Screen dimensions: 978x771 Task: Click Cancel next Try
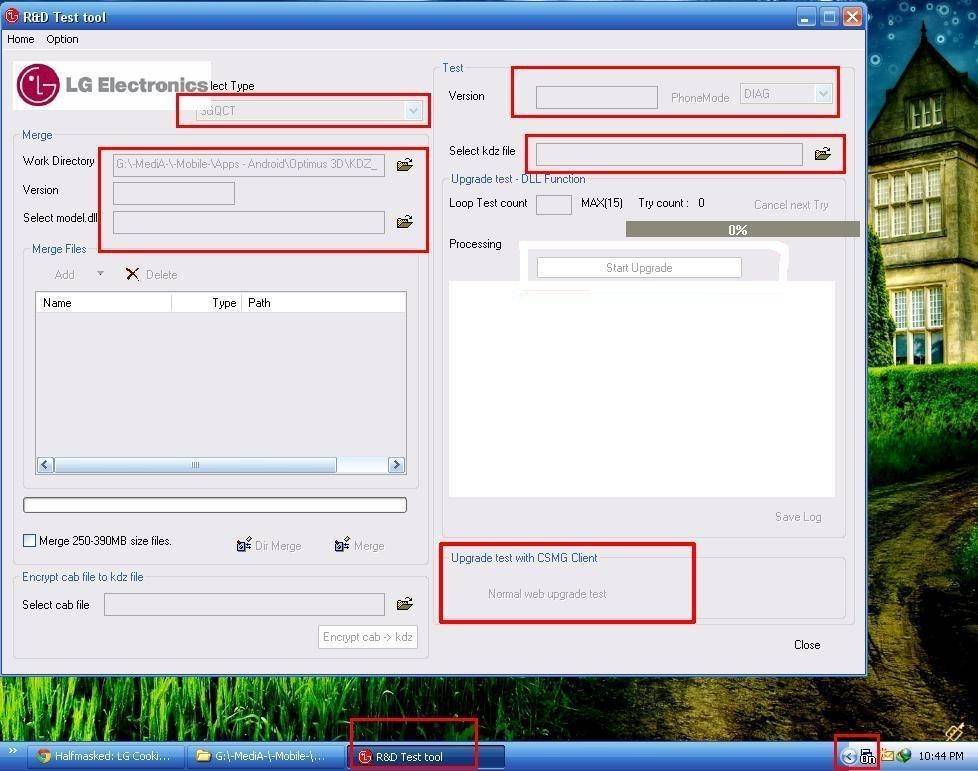[x=791, y=205]
